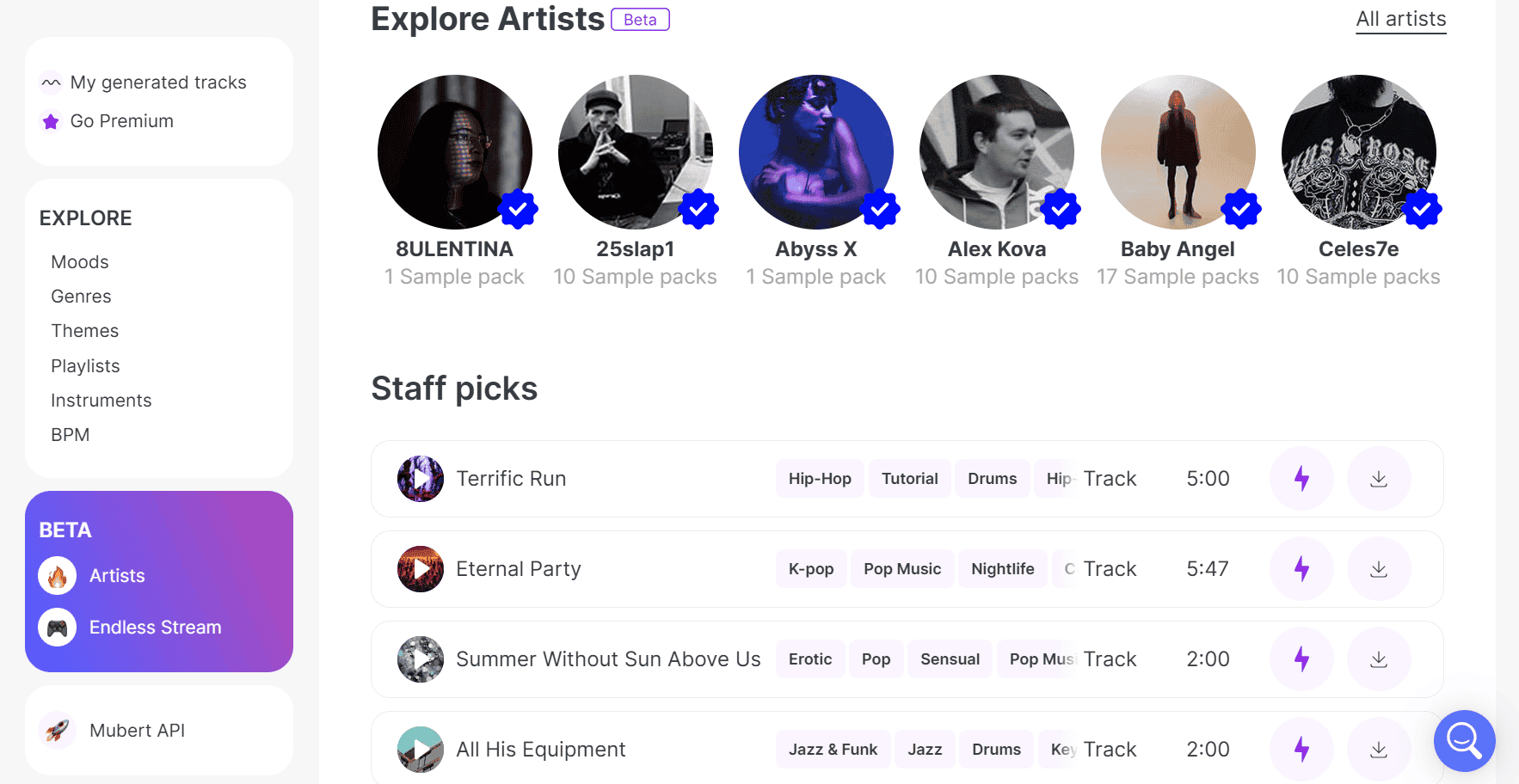Open Artists beta section via flame icon
The height and width of the screenshot is (784, 1519).
coord(57,575)
